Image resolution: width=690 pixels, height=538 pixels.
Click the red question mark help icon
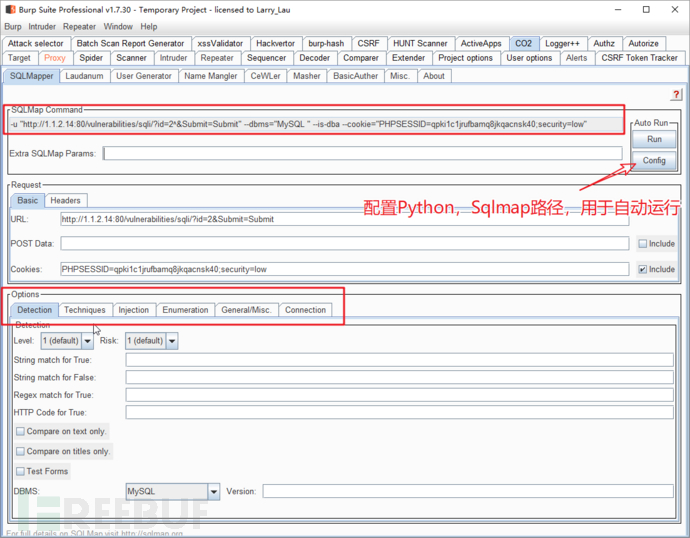676,94
